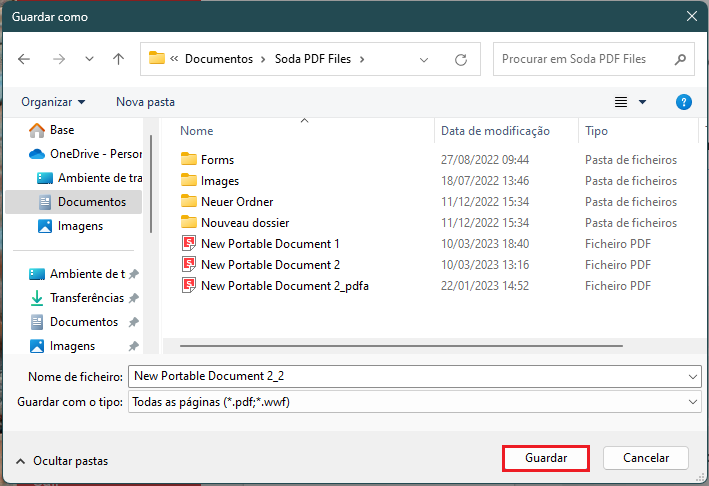The image size is (709, 486).
Task: Select OneDrive cloud icon in sidebar
Action: point(37,154)
